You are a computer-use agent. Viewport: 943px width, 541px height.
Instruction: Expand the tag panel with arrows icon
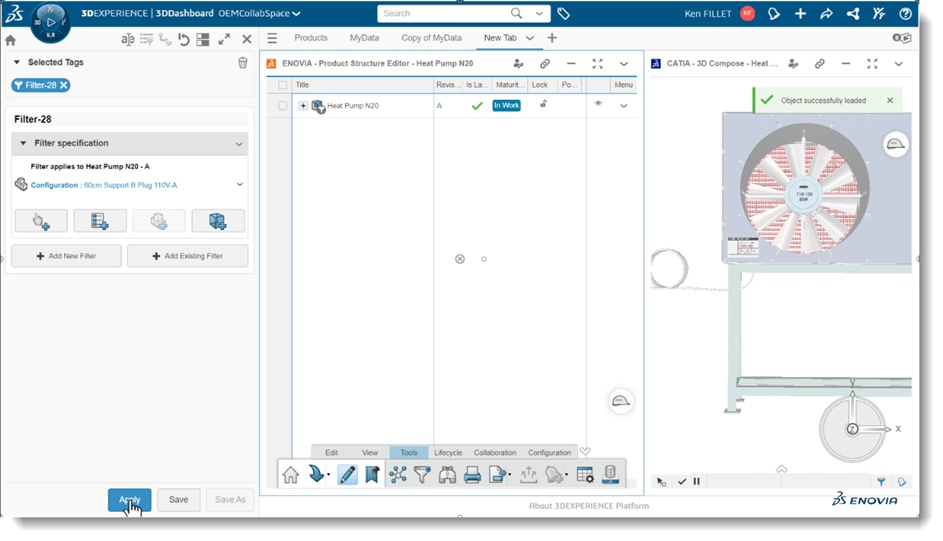coord(224,40)
